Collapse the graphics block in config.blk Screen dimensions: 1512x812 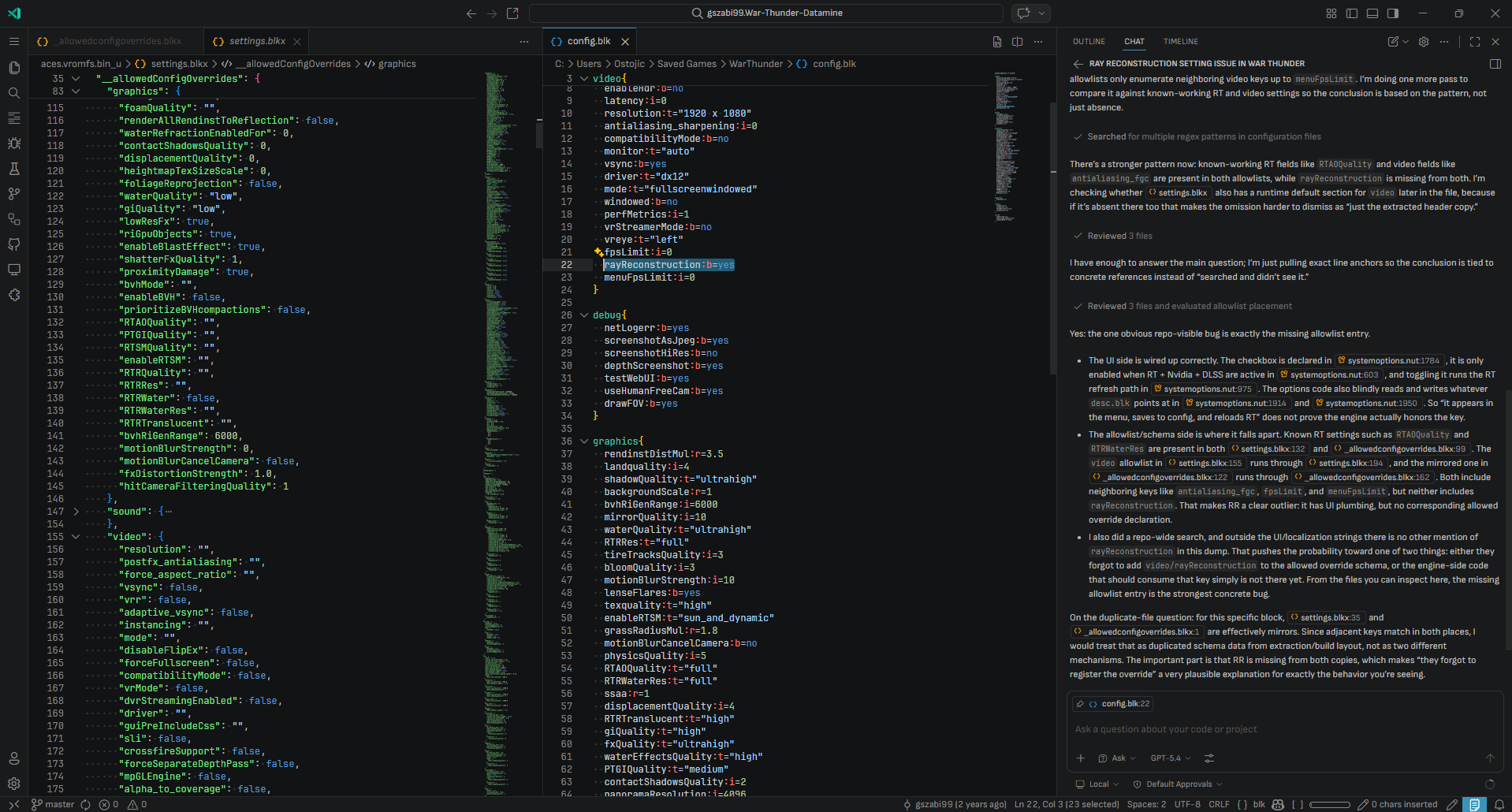coord(584,441)
